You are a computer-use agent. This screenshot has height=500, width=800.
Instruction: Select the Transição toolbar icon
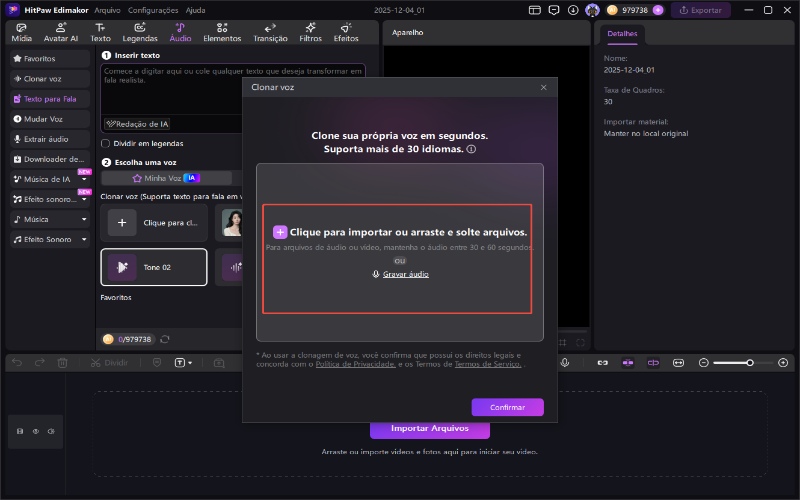point(270,32)
